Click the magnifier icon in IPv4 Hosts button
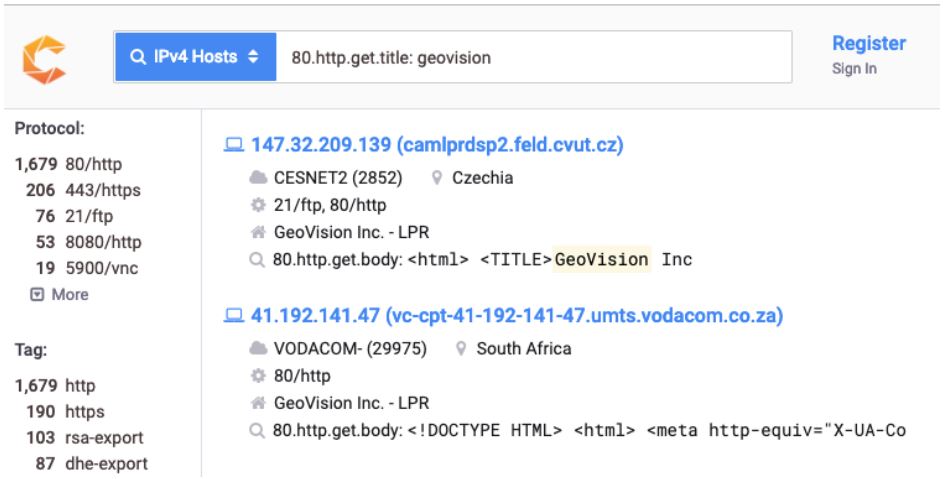 pyautogui.click(x=138, y=57)
